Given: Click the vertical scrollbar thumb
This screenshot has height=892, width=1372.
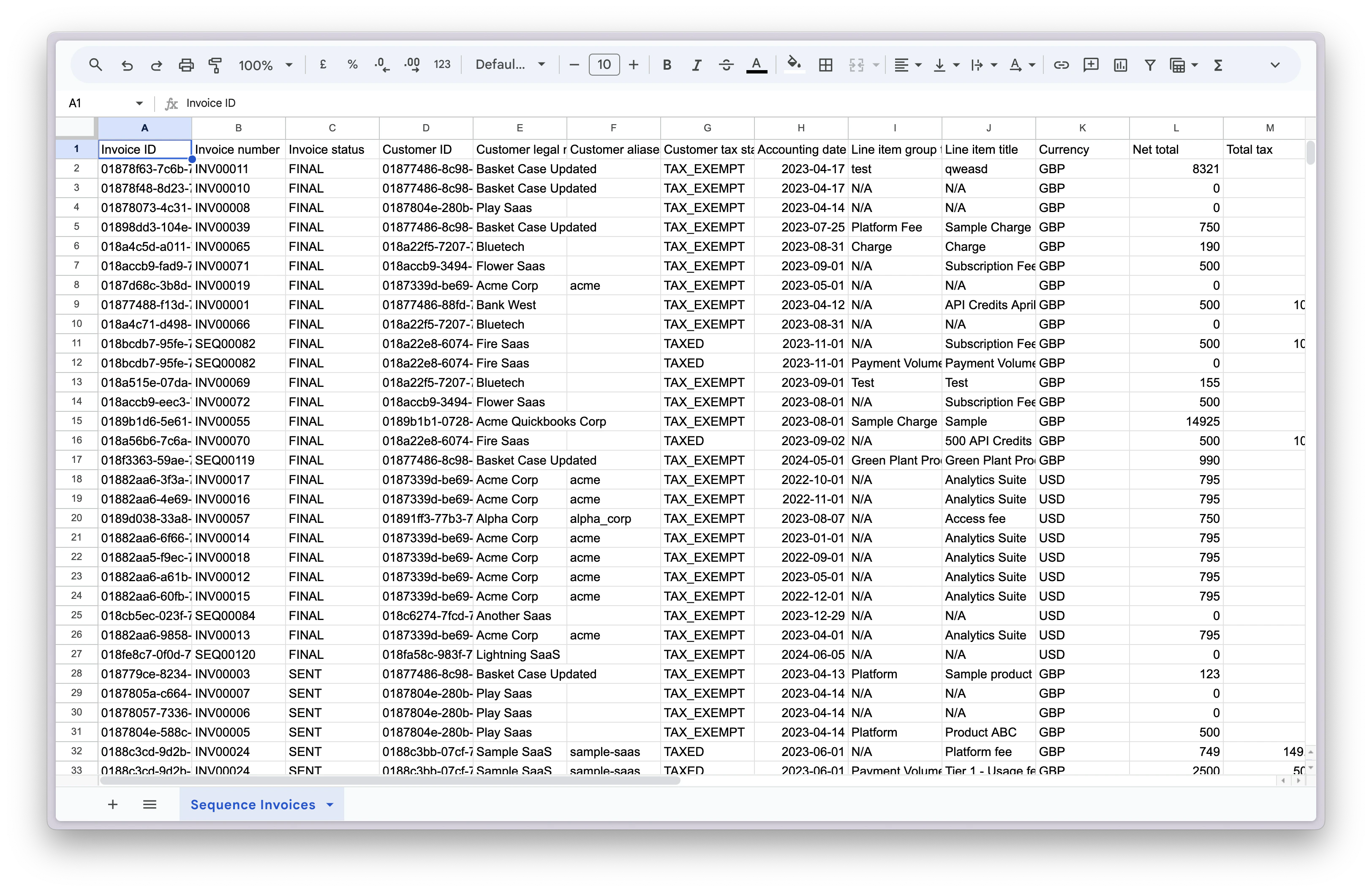Looking at the screenshot, I should pyautogui.click(x=1310, y=153).
